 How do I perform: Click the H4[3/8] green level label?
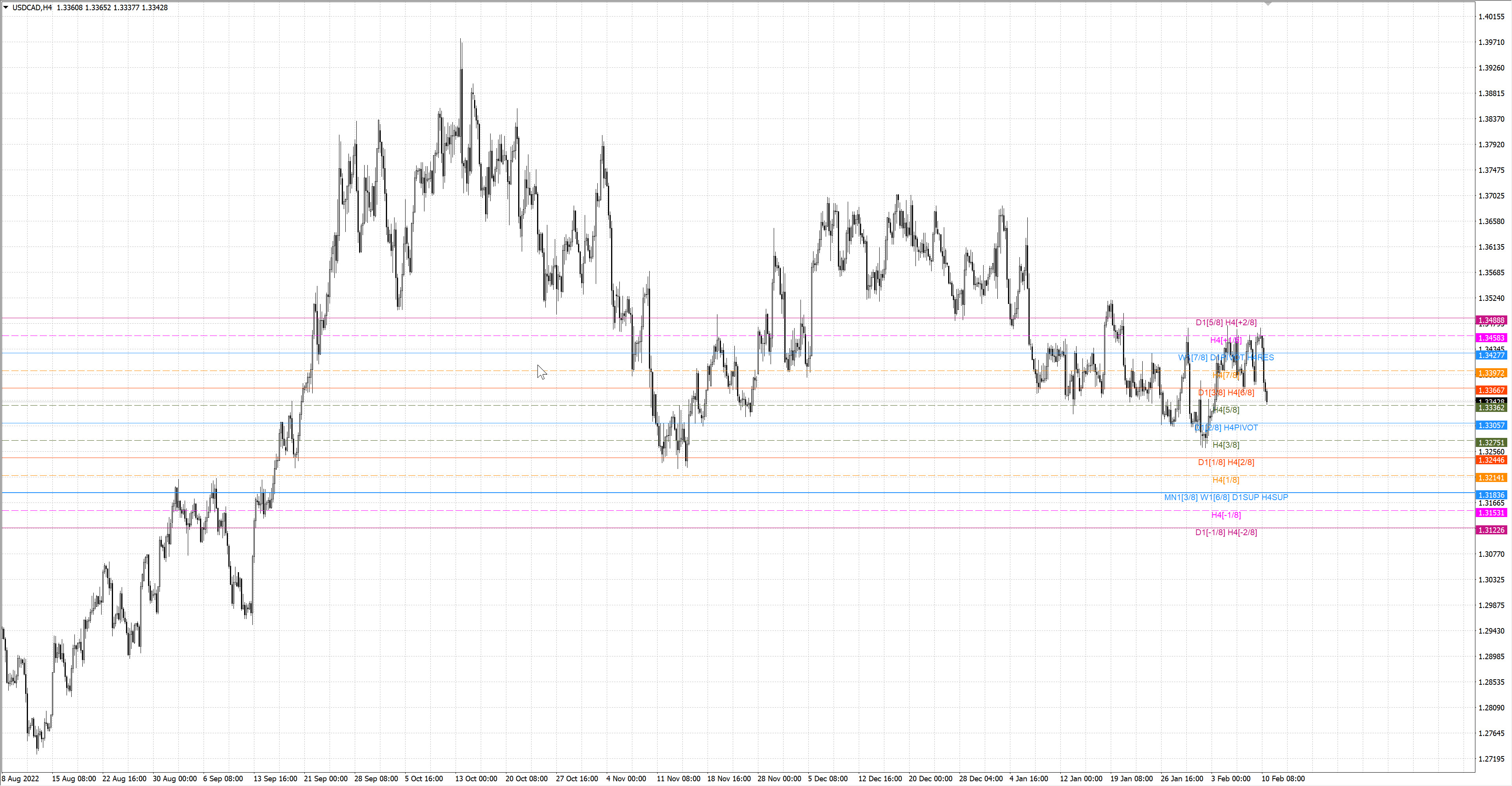(1226, 445)
